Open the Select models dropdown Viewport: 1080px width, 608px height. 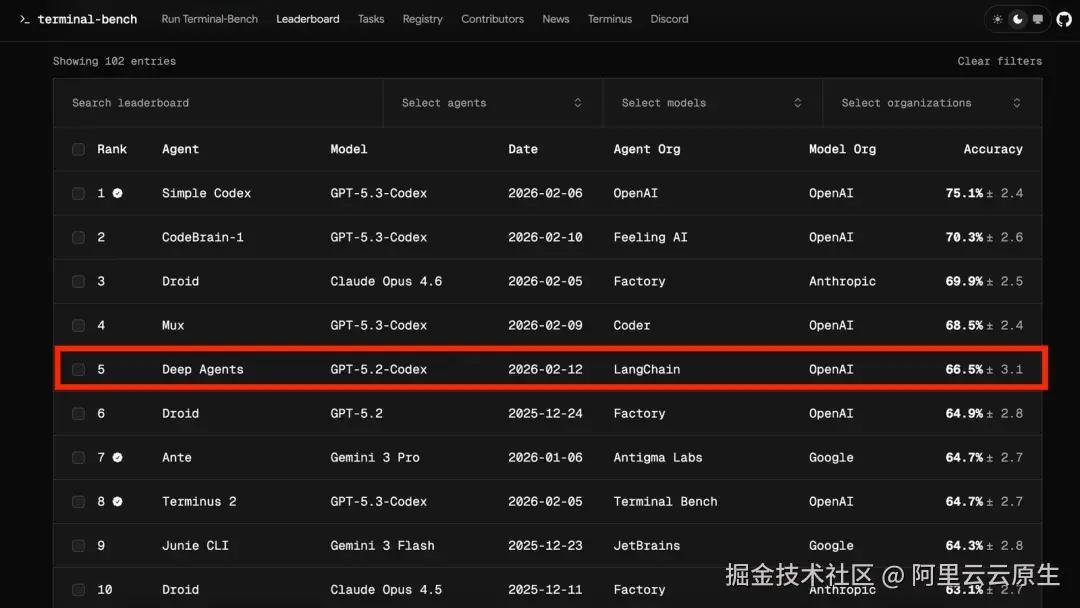712,103
